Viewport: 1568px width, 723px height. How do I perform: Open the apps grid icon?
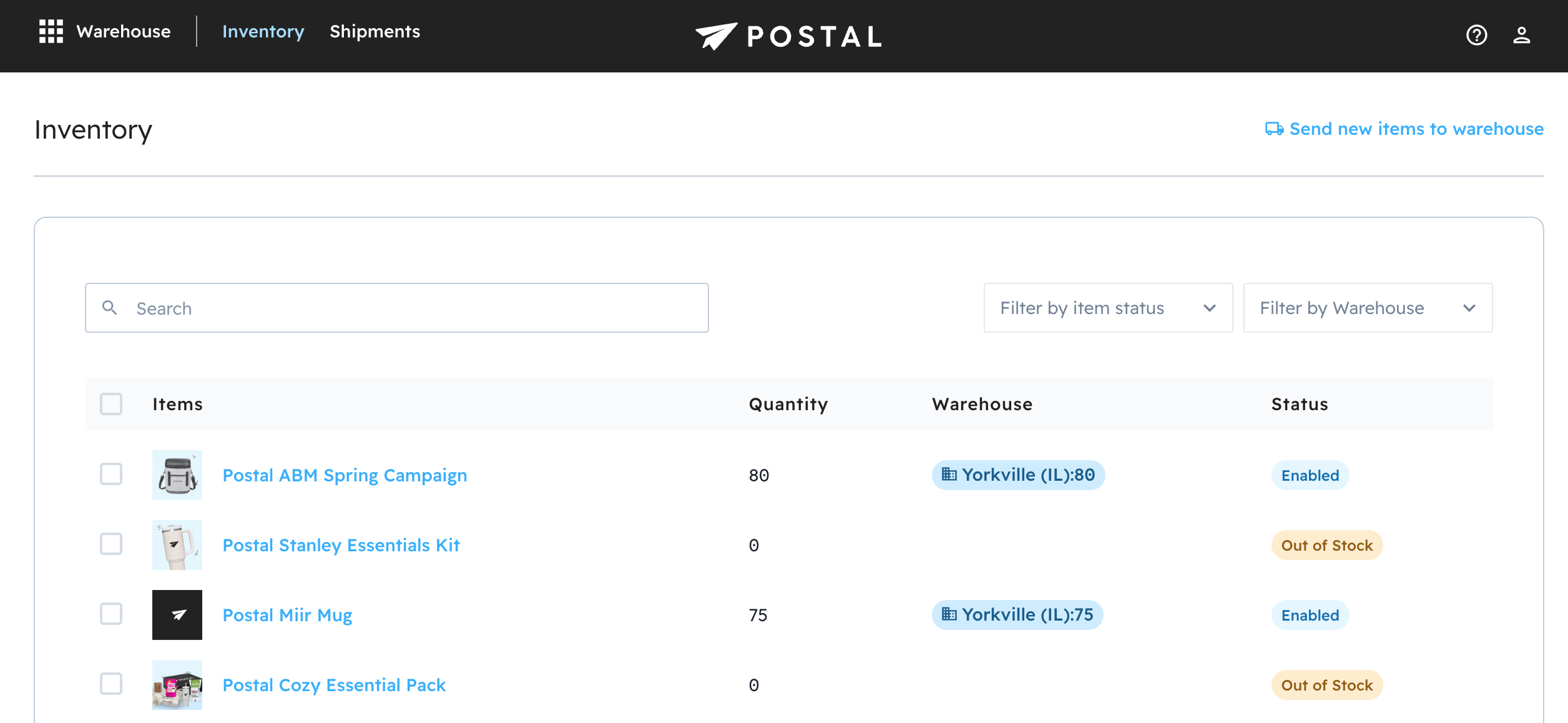click(x=51, y=31)
